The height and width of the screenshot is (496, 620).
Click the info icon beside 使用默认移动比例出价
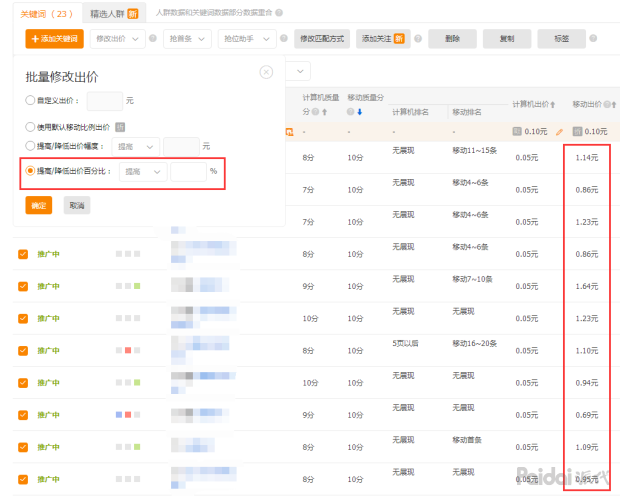(119, 127)
